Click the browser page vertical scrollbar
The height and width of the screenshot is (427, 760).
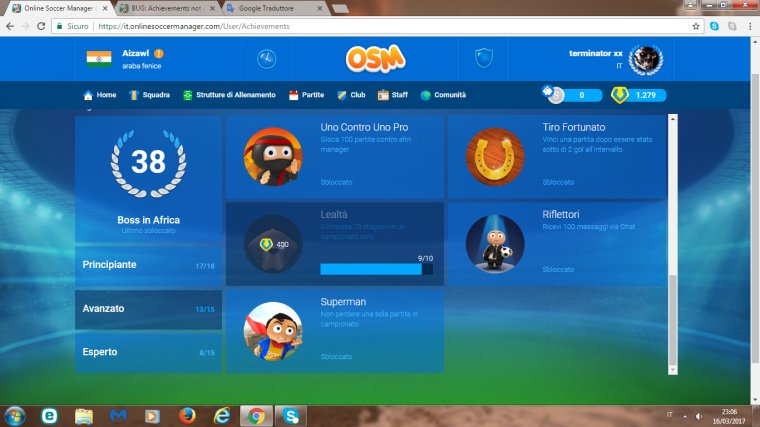[x=755, y=218]
